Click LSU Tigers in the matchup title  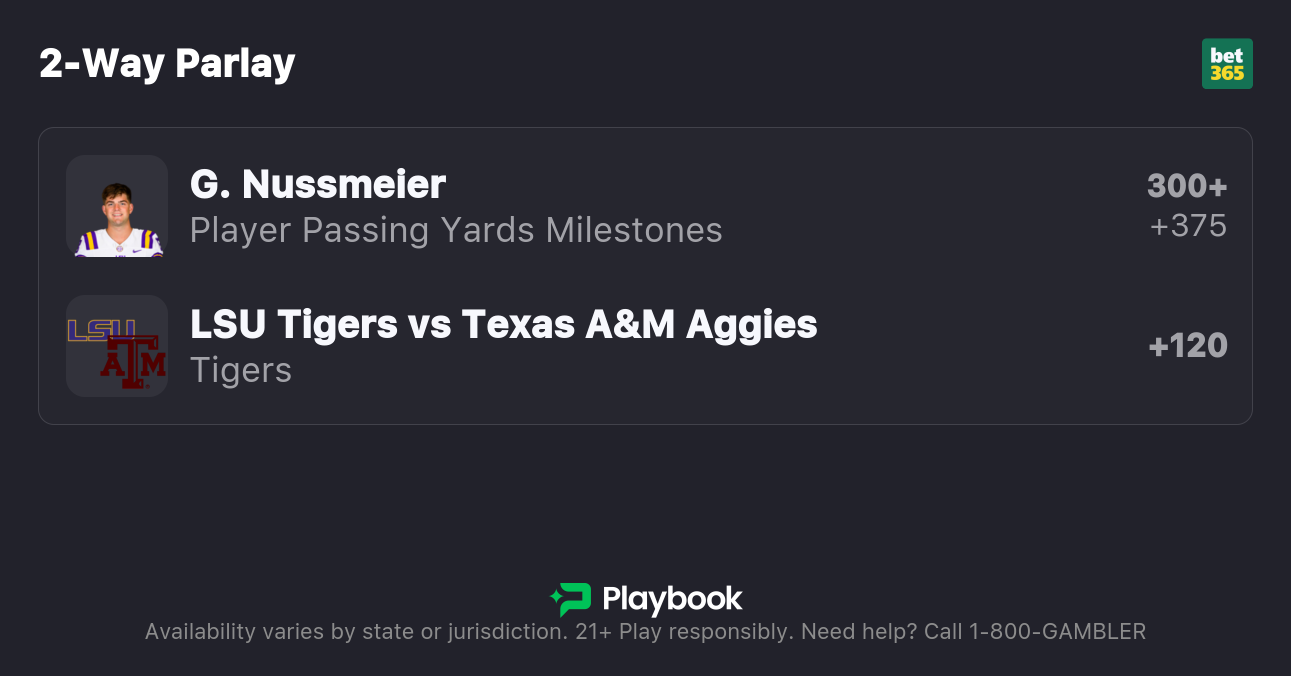[x=294, y=324]
